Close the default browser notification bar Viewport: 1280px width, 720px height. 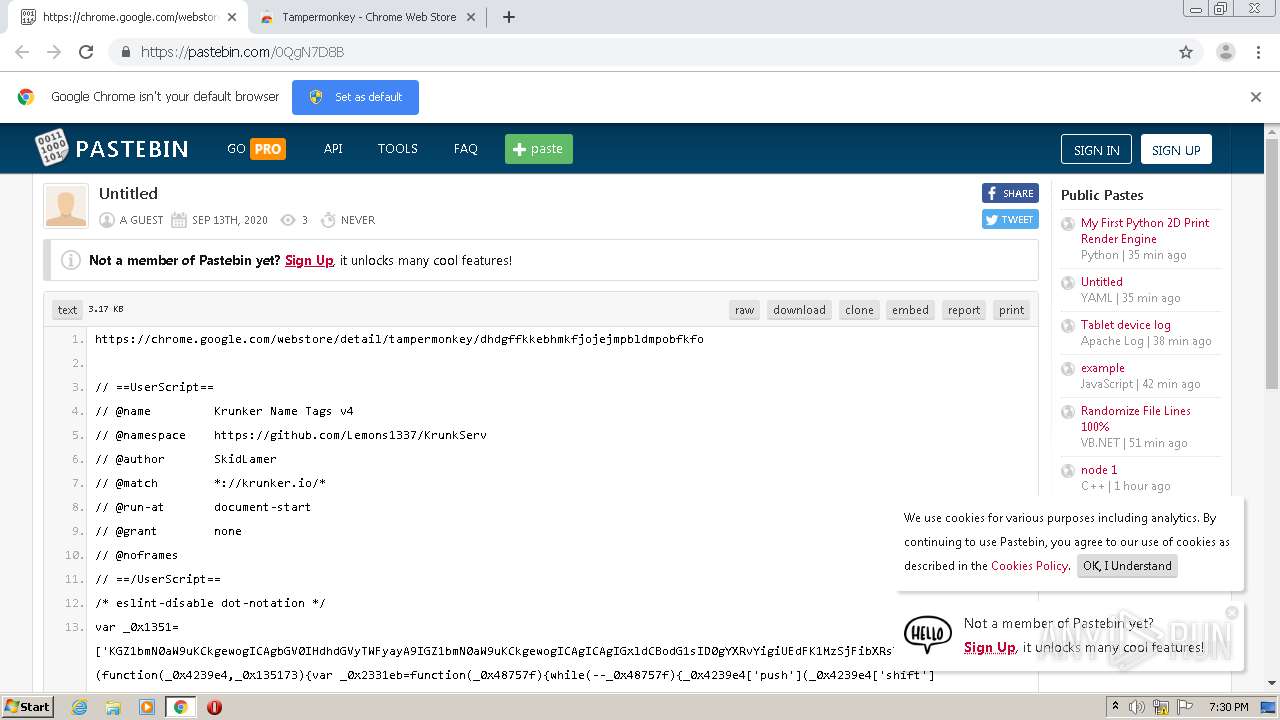(x=1256, y=97)
